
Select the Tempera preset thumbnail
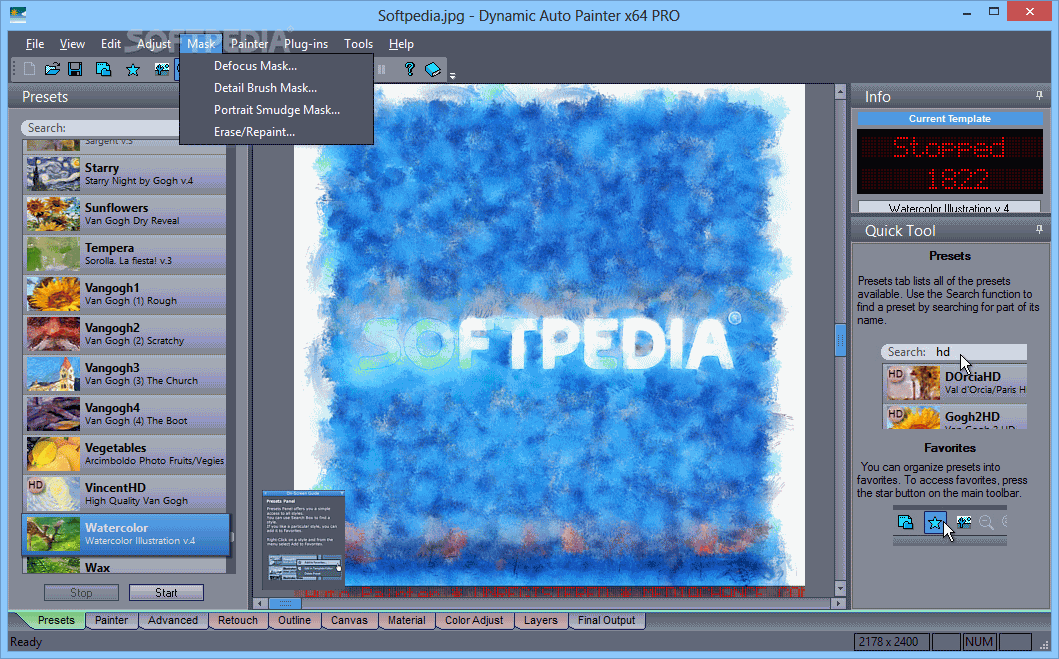(53, 253)
